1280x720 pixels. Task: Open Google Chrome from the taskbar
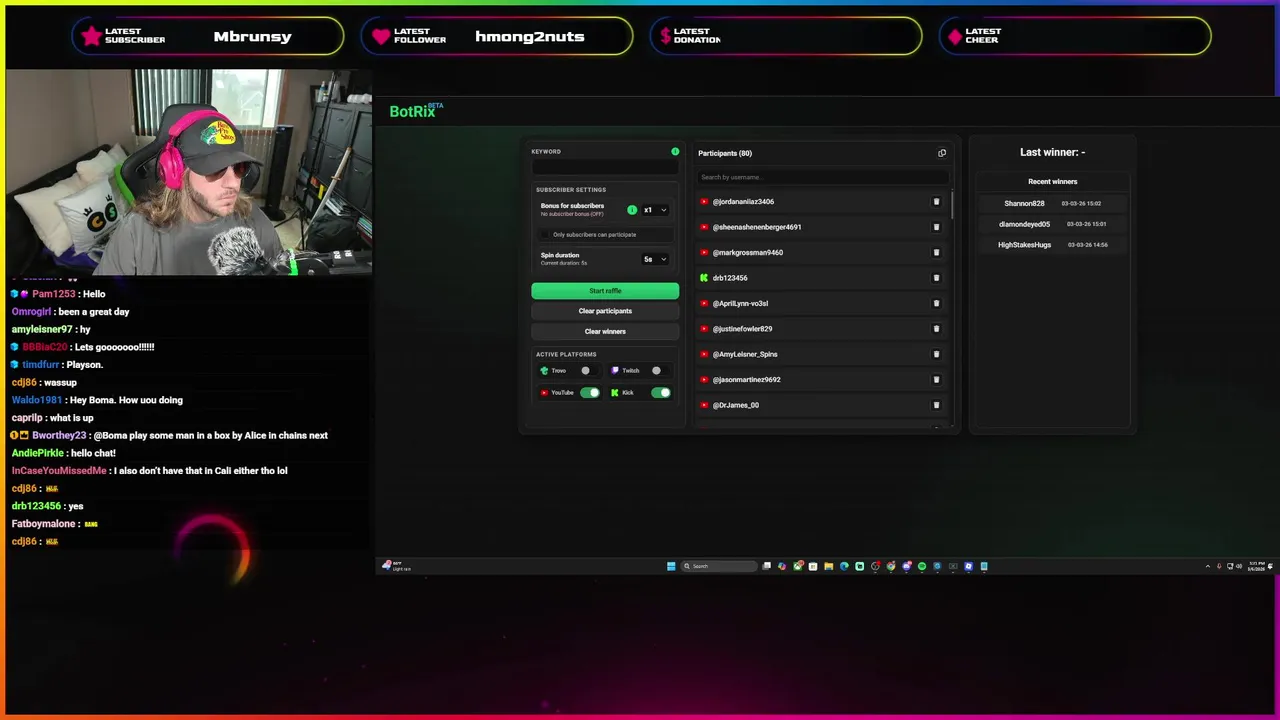tap(891, 566)
